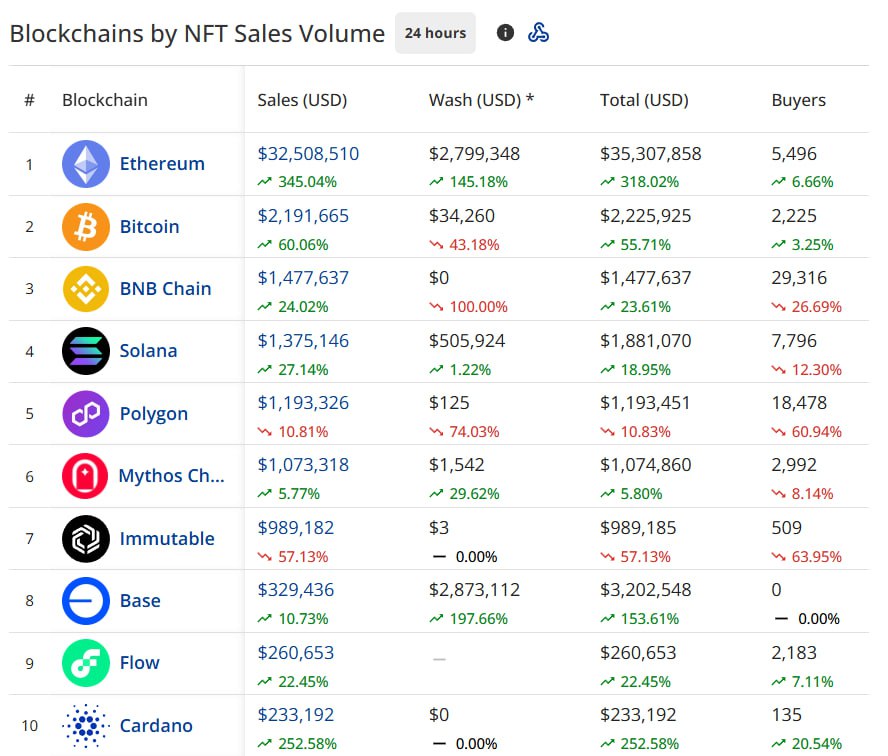
Task: Click the Solana logo icon
Action: point(86,351)
